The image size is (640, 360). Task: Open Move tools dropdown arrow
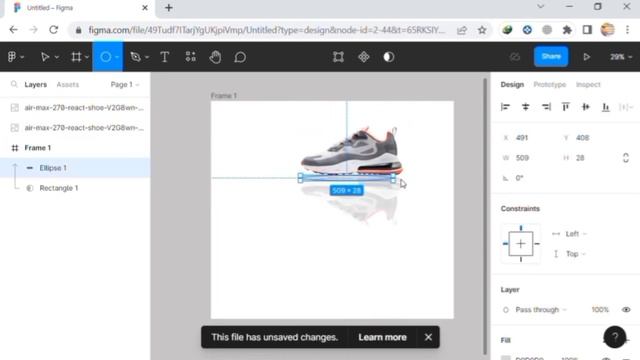57,57
